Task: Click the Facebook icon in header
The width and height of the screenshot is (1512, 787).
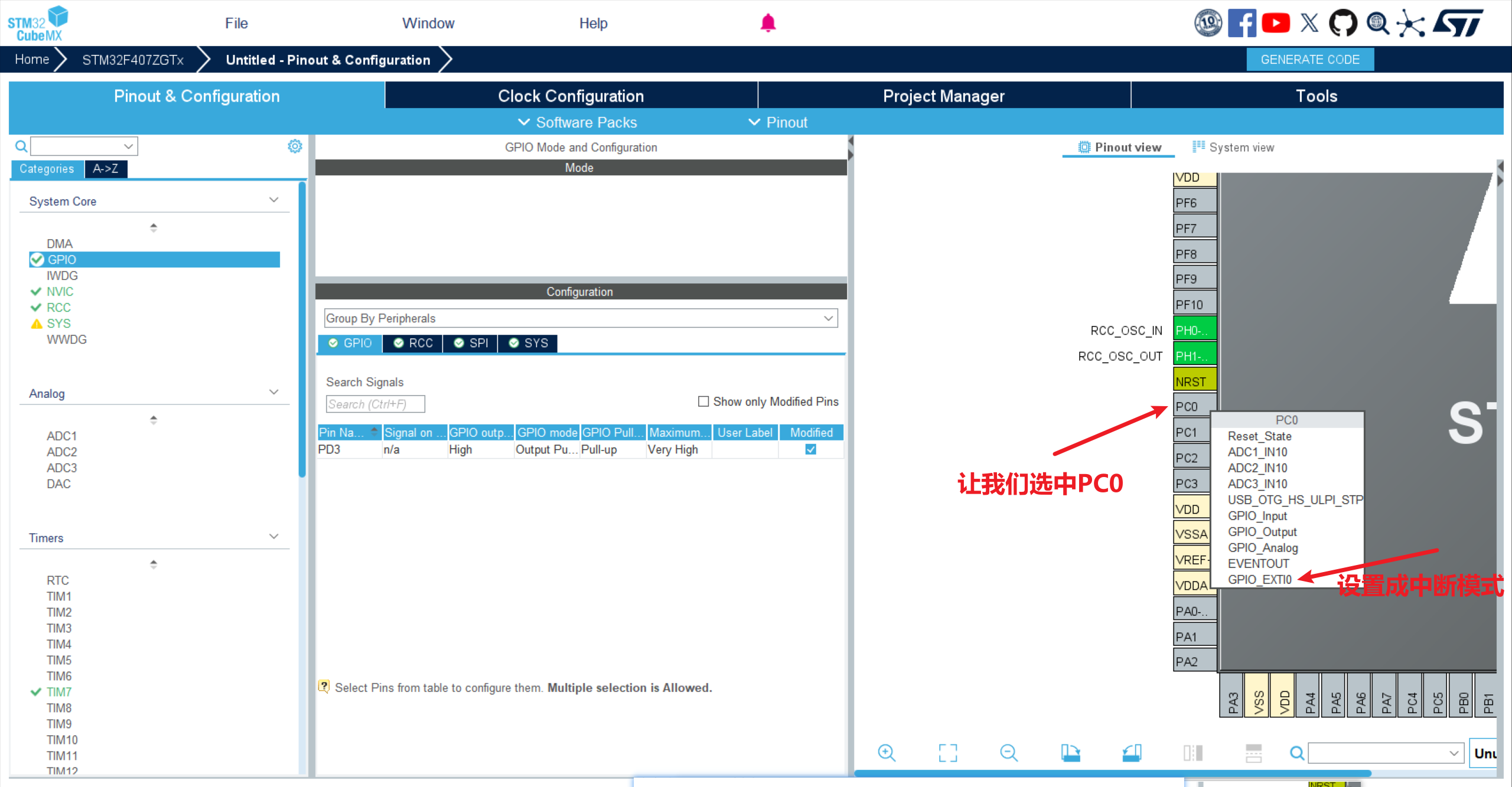Action: point(1241,24)
